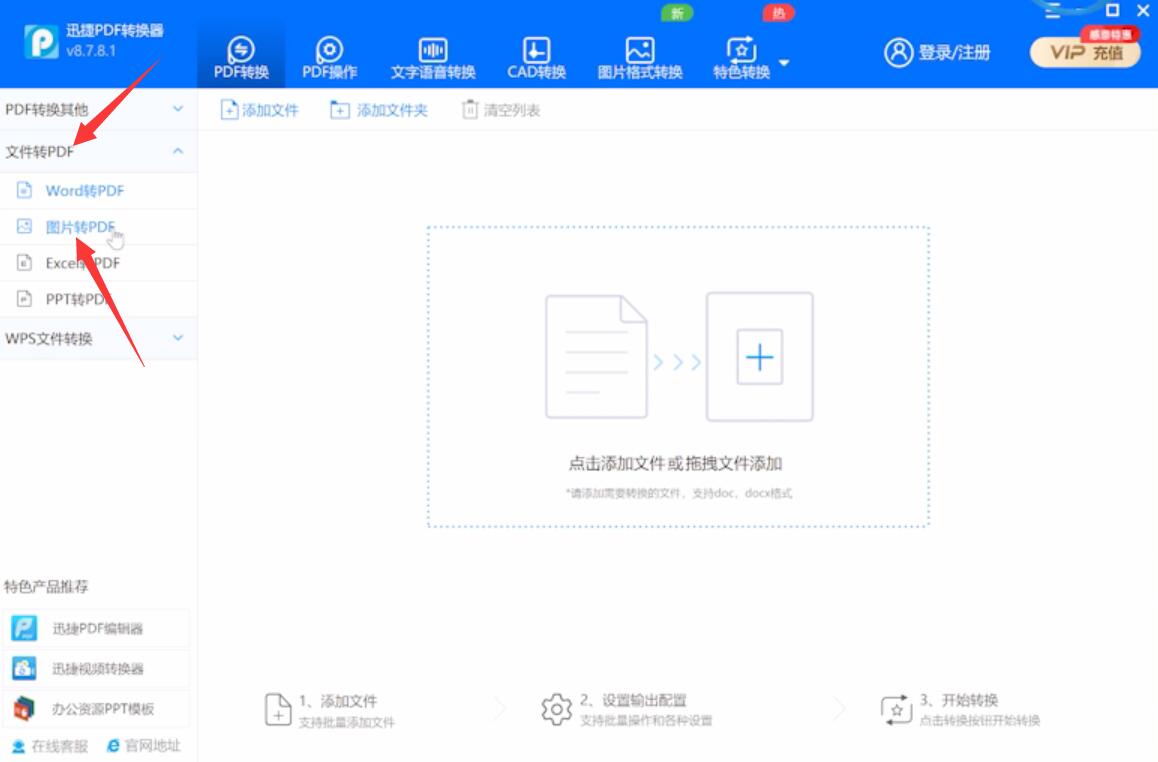Screen dimensions: 1158x762
Task: Click the step 2 设置输出配置 gear icon
Action: pos(556,709)
